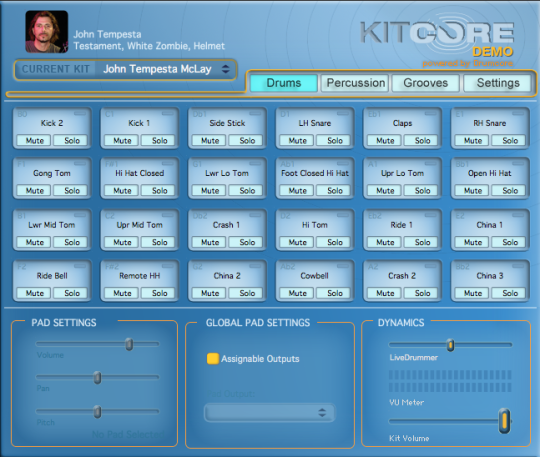The width and height of the screenshot is (540, 457).
Task: Select the China 3 pad
Action: click(490, 276)
